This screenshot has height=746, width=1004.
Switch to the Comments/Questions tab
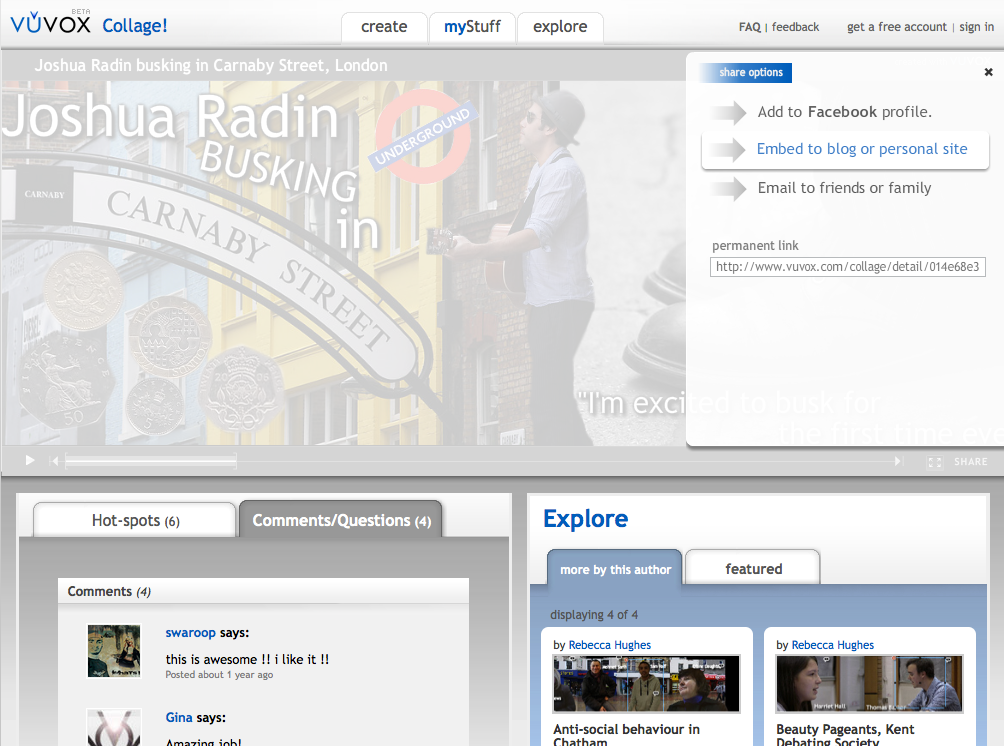[x=341, y=520]
